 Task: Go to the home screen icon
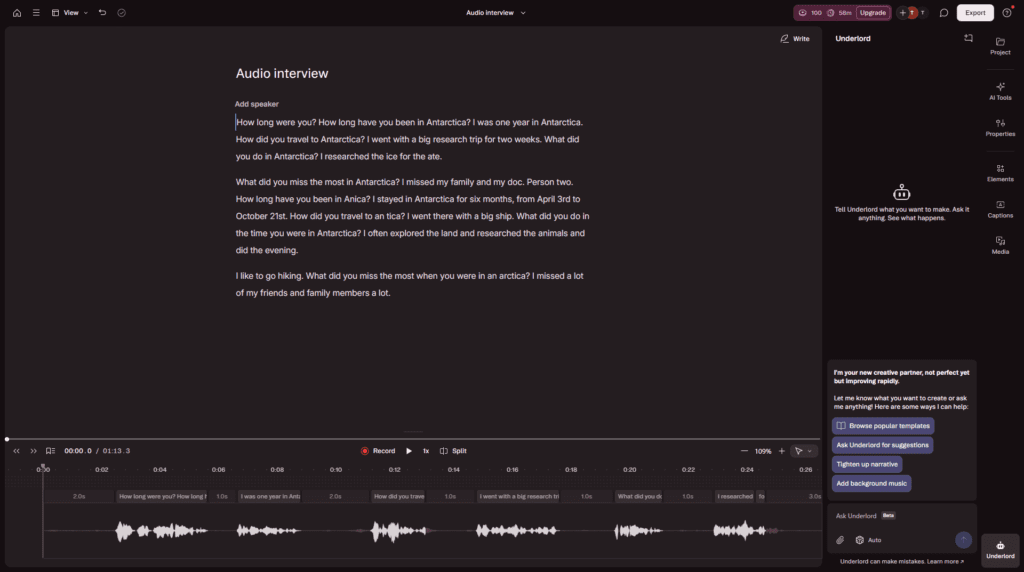click(17, 12)
